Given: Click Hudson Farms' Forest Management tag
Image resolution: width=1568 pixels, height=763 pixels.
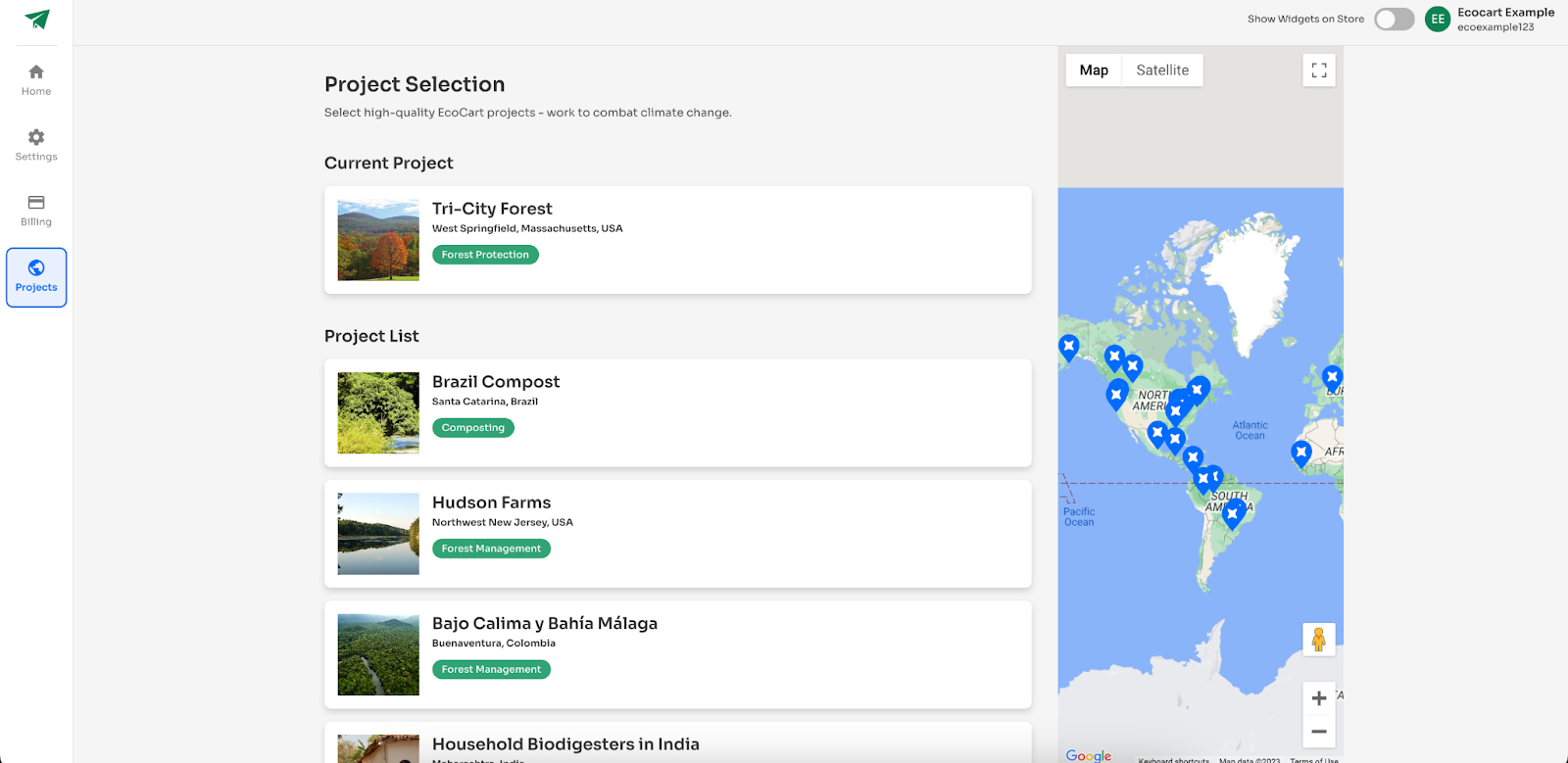Looking at the screenshot, I should pos(491,548).
